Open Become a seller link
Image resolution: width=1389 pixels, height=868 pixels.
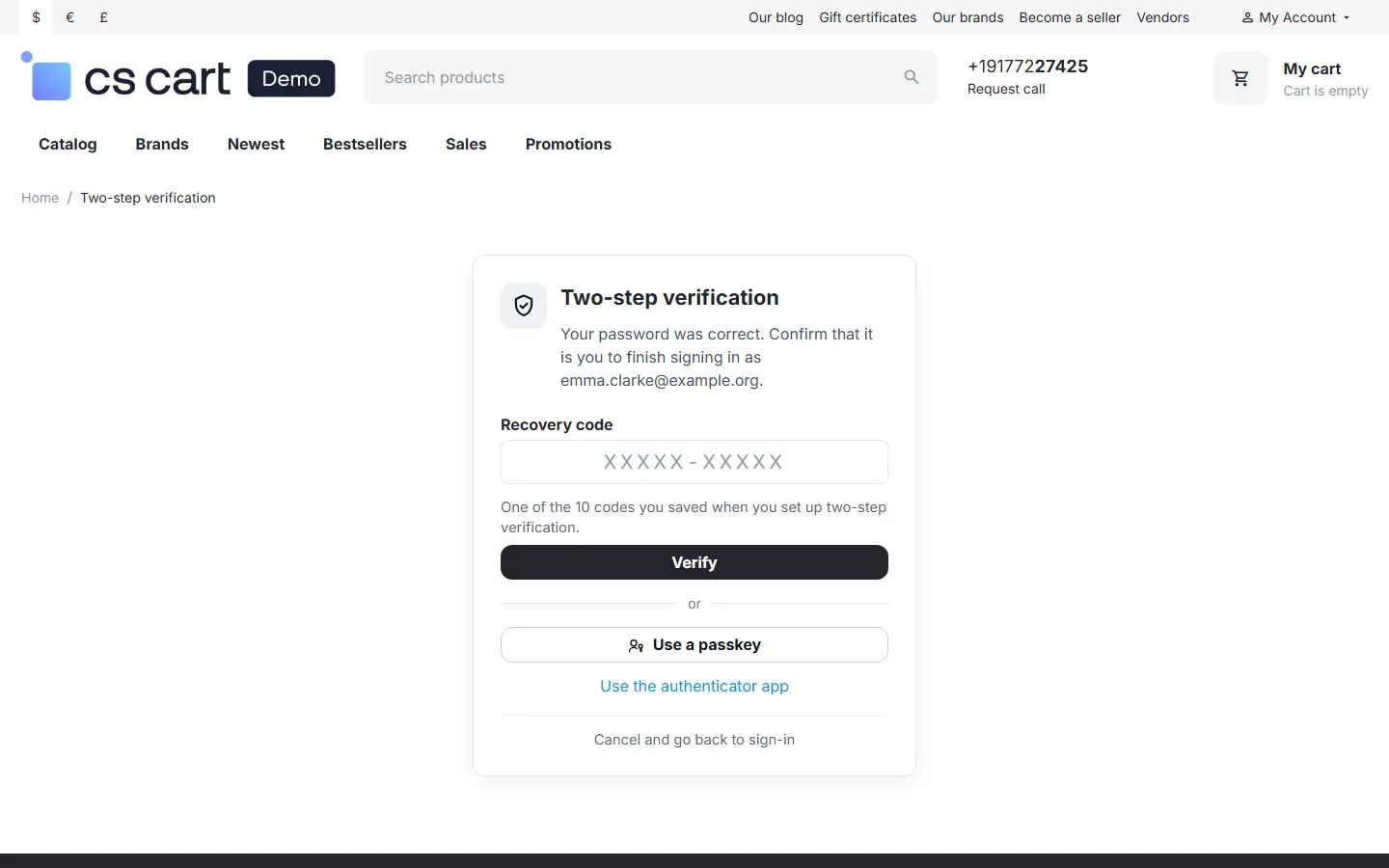[x=1070, y=17]
